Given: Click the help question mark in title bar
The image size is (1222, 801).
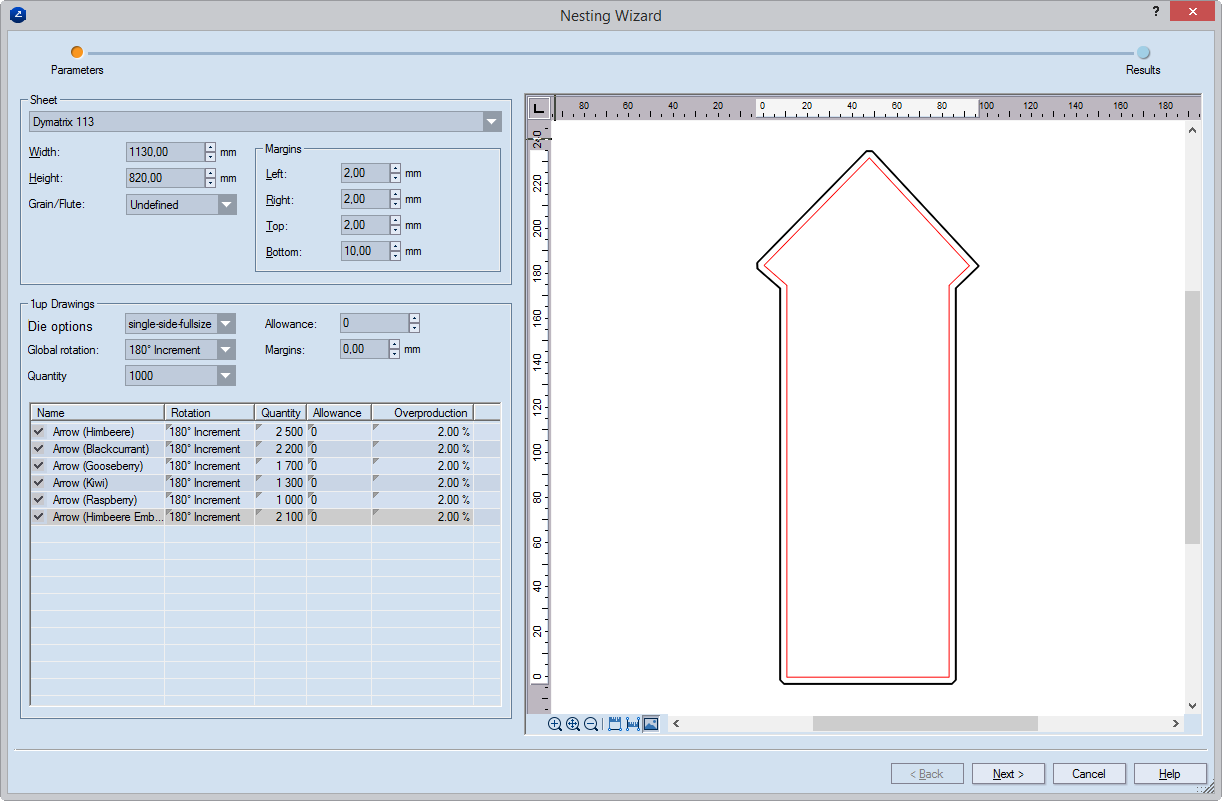Looking at the screenshot, I should (x=1156, y=13).
